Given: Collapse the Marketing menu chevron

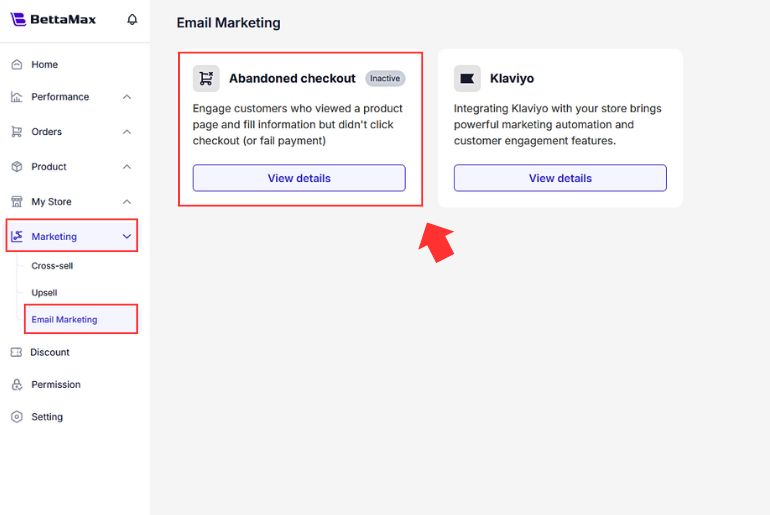Looking at the screenshot, I should coord(127,237).
